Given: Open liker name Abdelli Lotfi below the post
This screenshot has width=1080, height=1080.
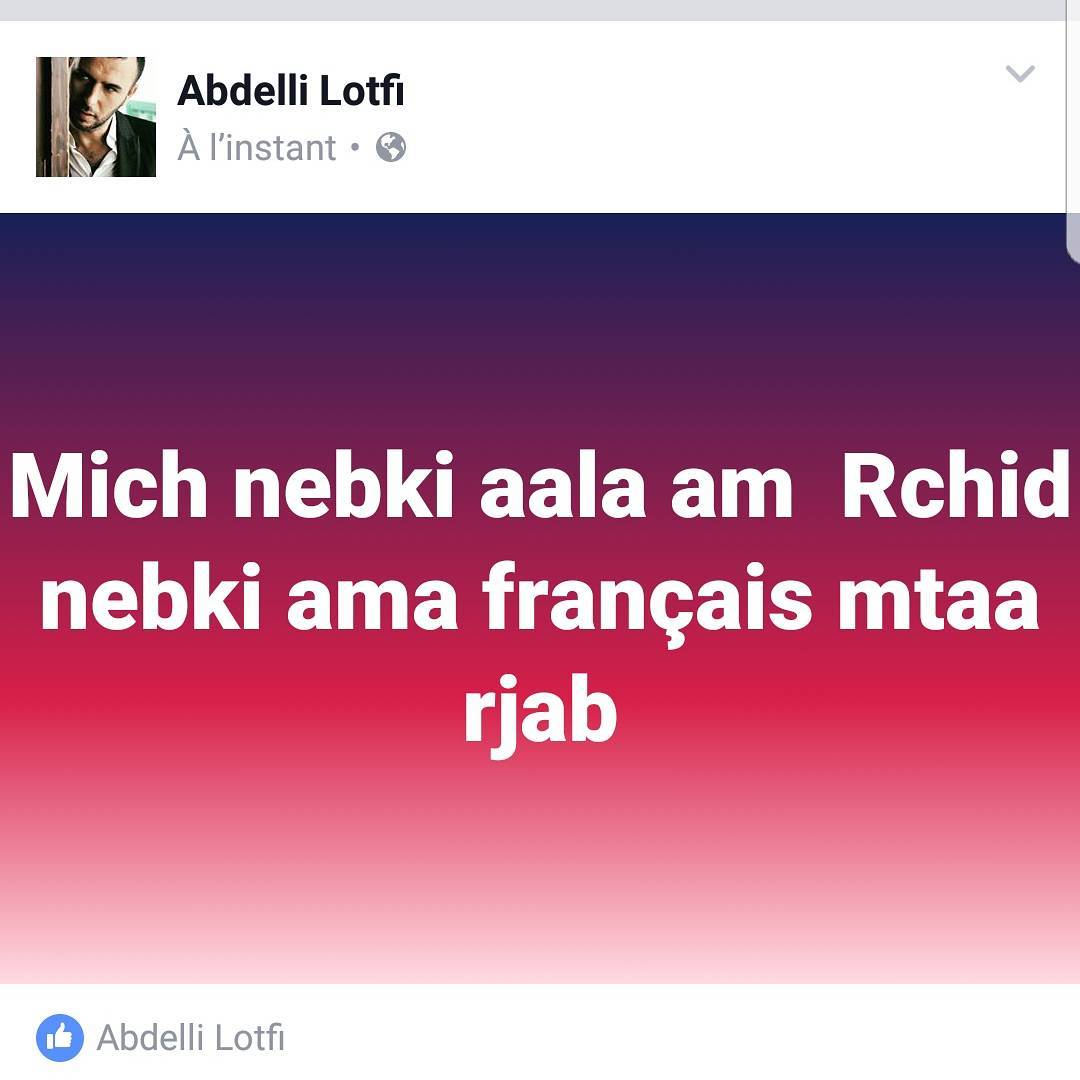Looking at the screenshot, I should (x=190, y=1037).
